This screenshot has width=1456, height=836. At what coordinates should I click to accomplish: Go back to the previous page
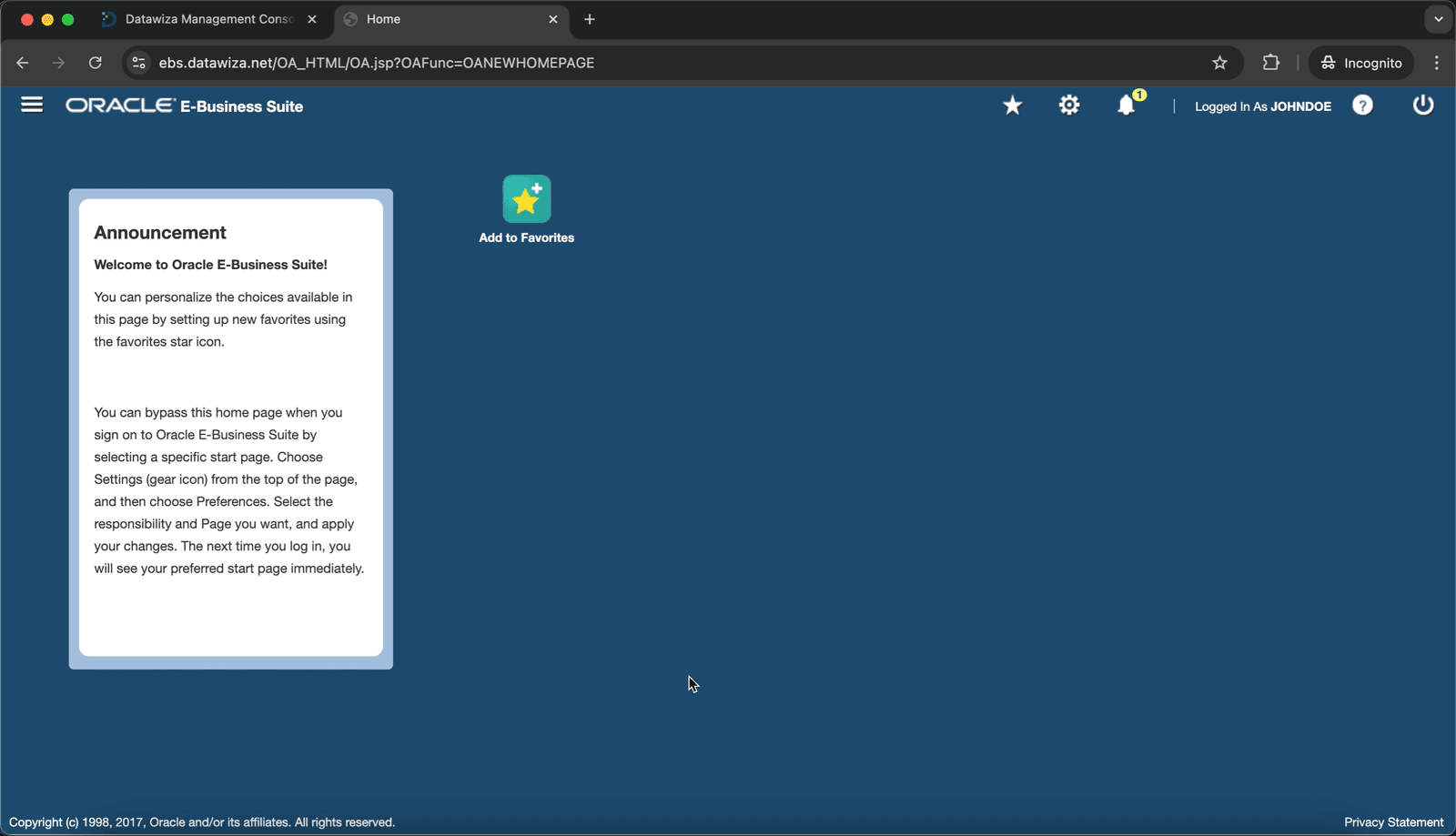pyautogui.click(x=23, y=63)
